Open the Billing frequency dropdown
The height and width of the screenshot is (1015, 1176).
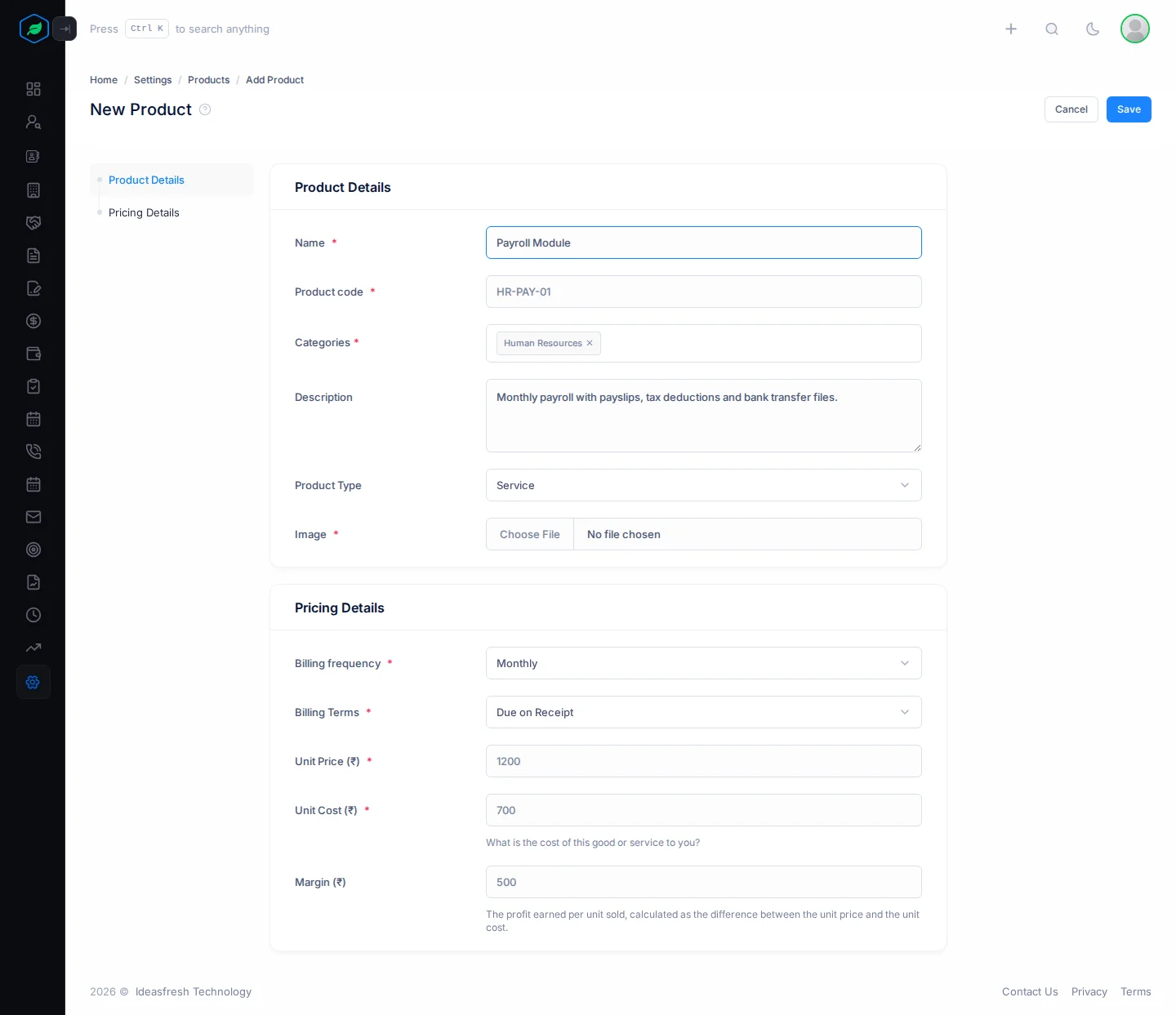[704, 663]
